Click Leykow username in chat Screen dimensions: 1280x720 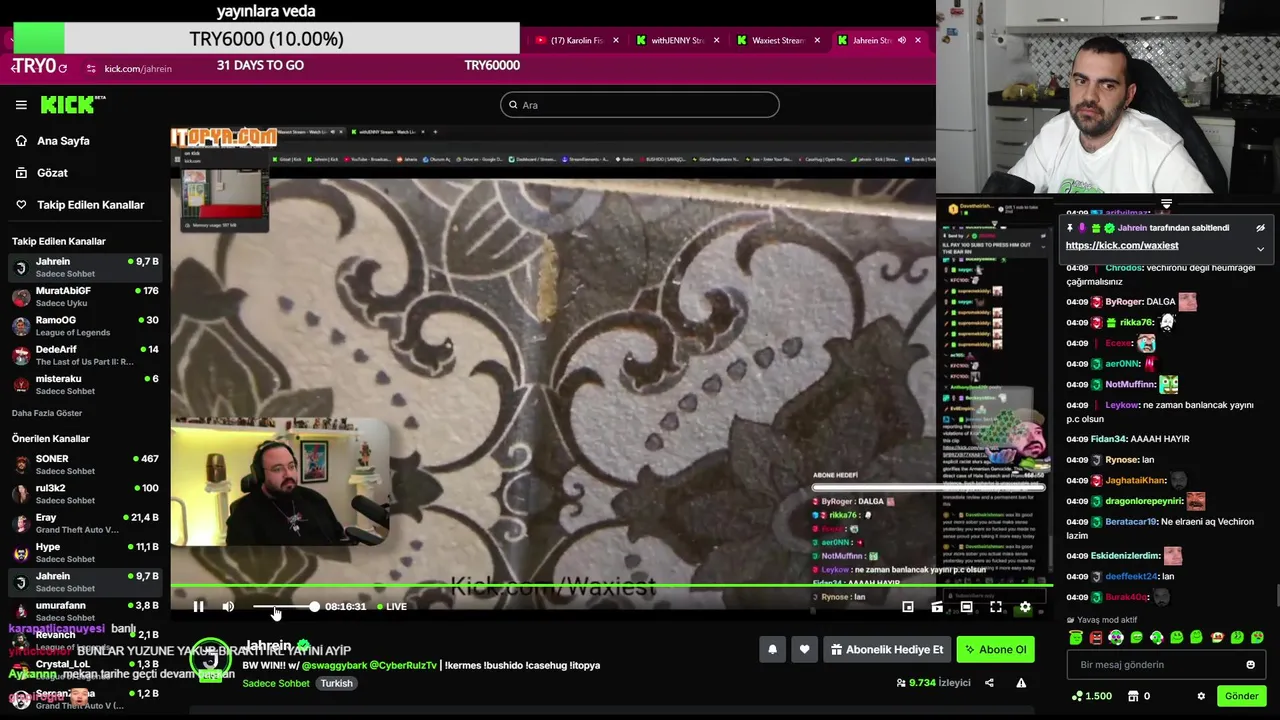coord(1122,405)
